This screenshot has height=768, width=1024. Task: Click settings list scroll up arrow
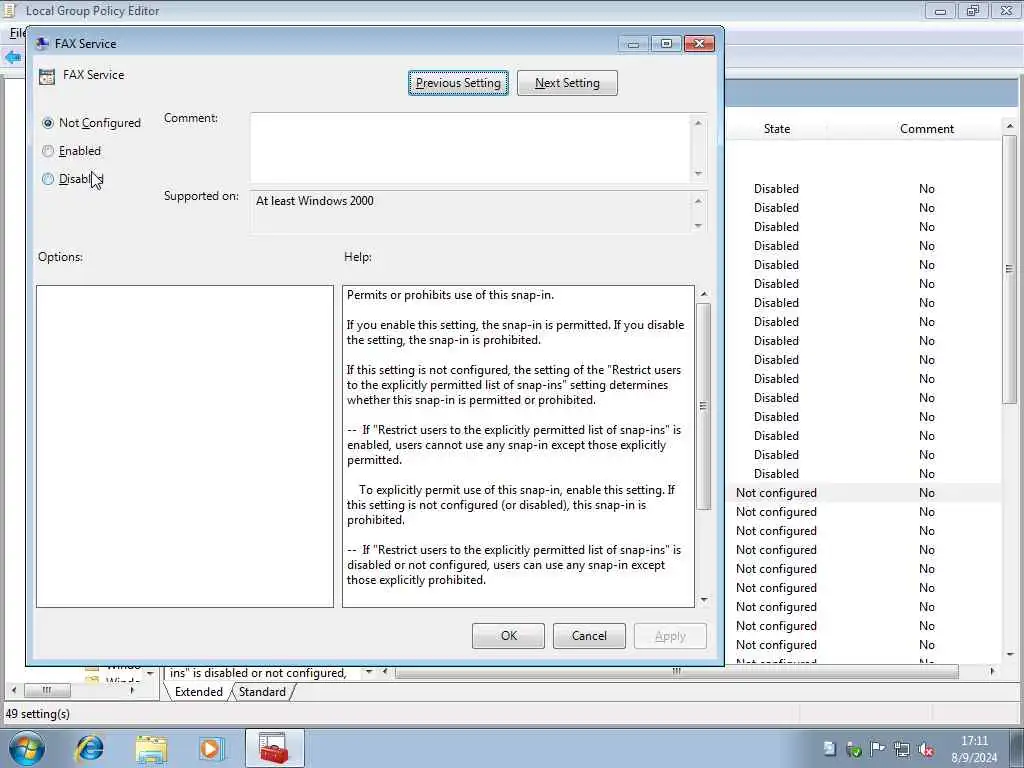point(1009,126)
